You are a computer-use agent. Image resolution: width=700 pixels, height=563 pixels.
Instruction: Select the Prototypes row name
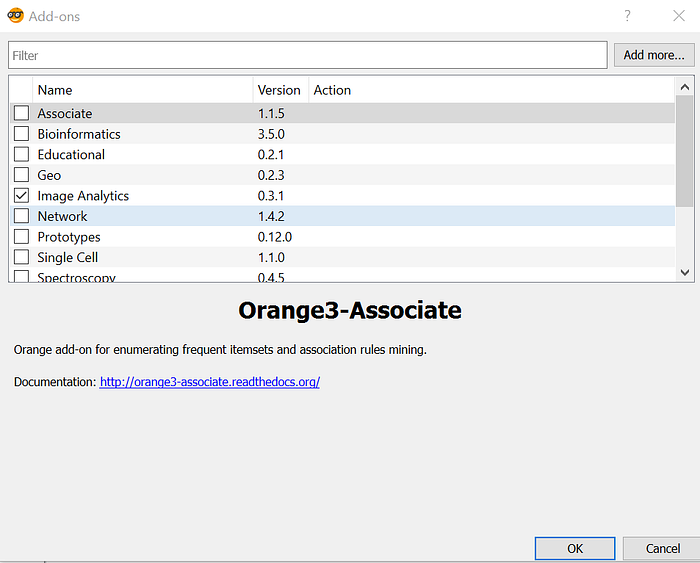[69, 237]
